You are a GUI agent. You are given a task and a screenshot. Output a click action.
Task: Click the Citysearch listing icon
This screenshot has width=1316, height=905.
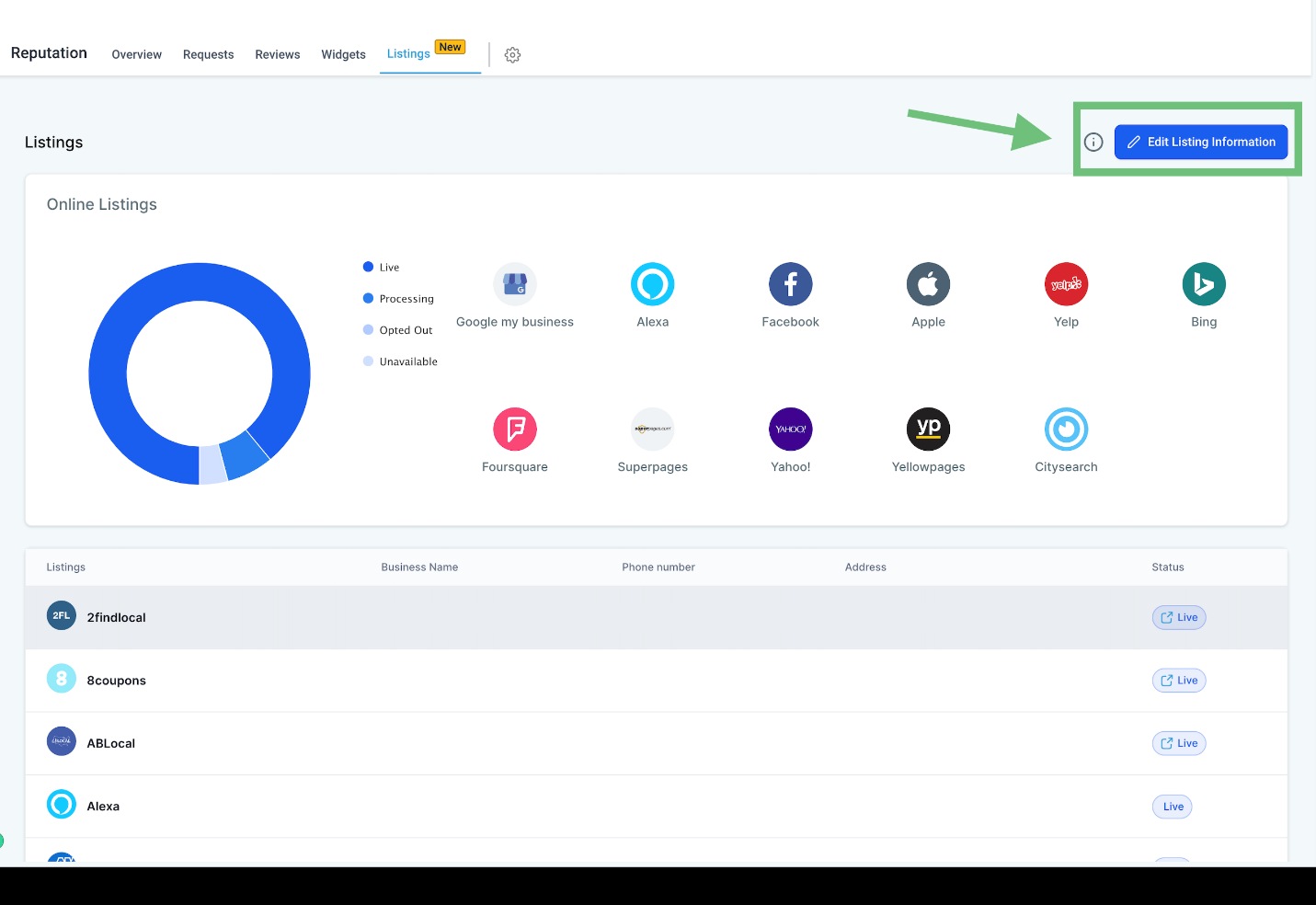pyautogui.click(x=1067, y=430)
